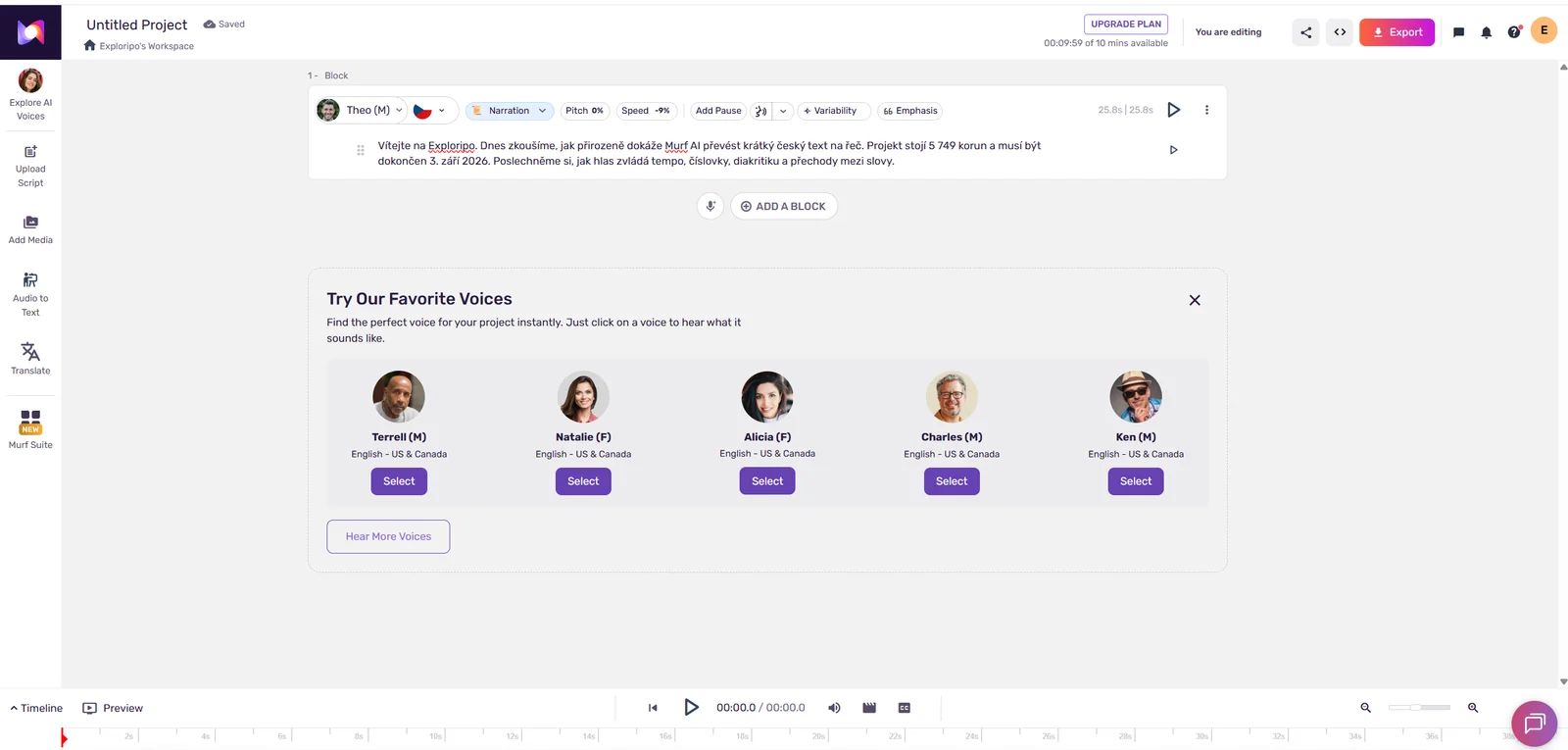Open the Translate tool
This screenshot has width=1568, height=750.
pos(30,358)
